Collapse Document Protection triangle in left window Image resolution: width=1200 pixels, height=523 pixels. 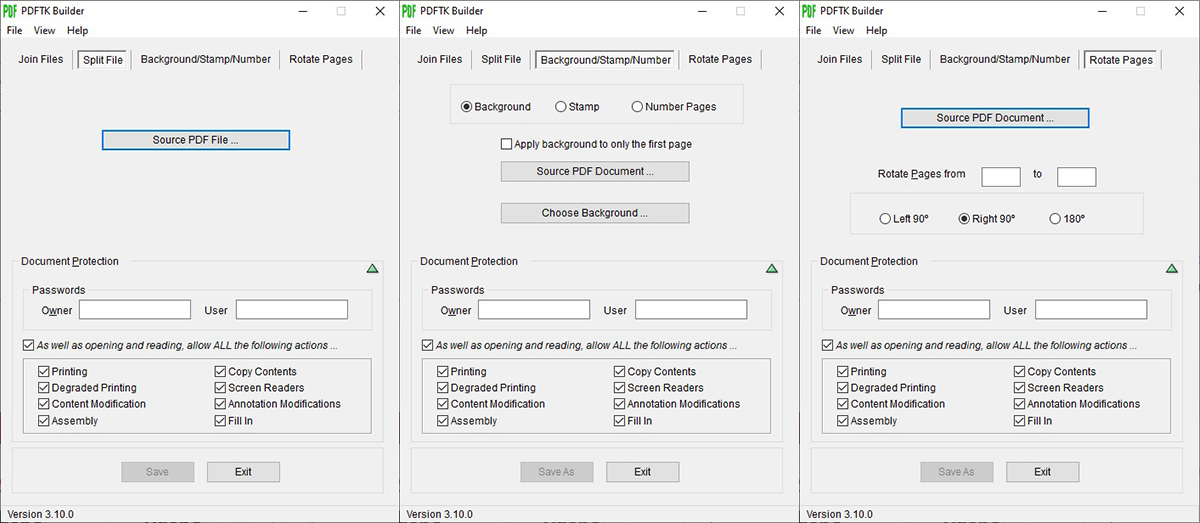tap(372, 268)
